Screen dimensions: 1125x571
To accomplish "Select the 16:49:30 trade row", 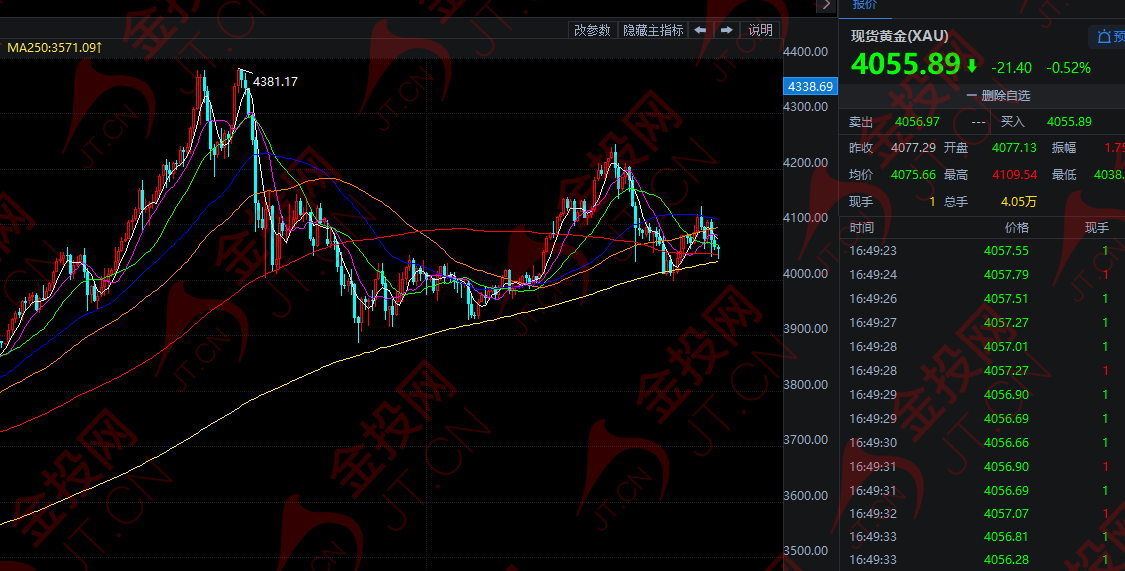I will [982, 443].
